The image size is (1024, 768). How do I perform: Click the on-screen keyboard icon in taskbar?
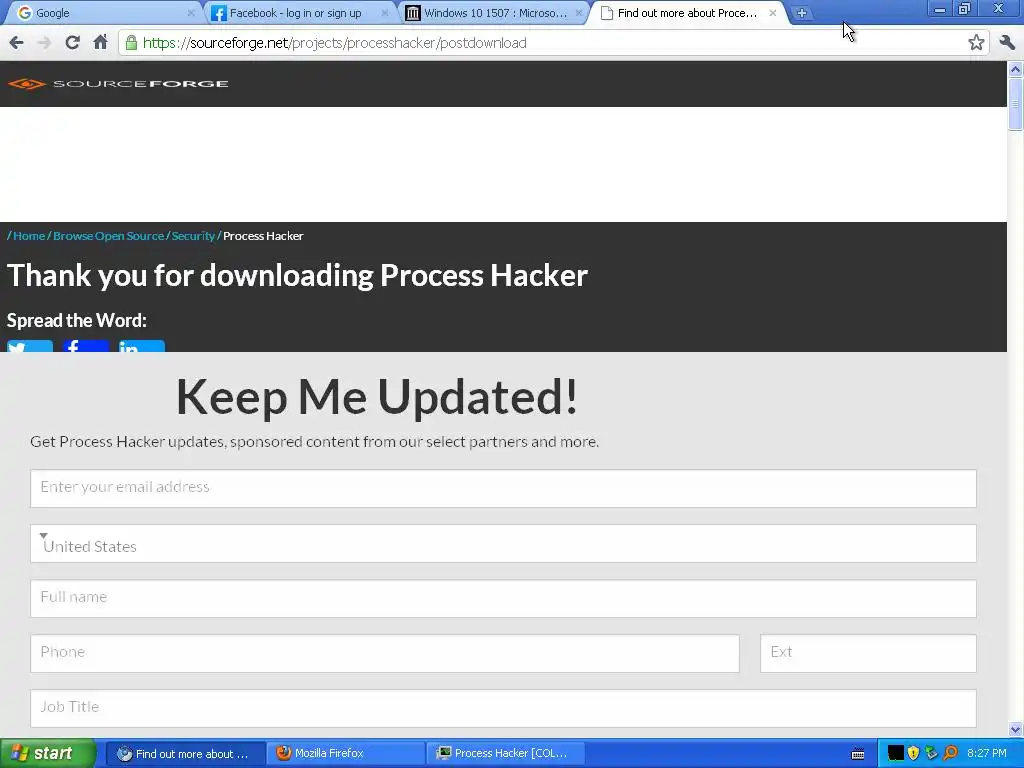(x=858, y=754)
